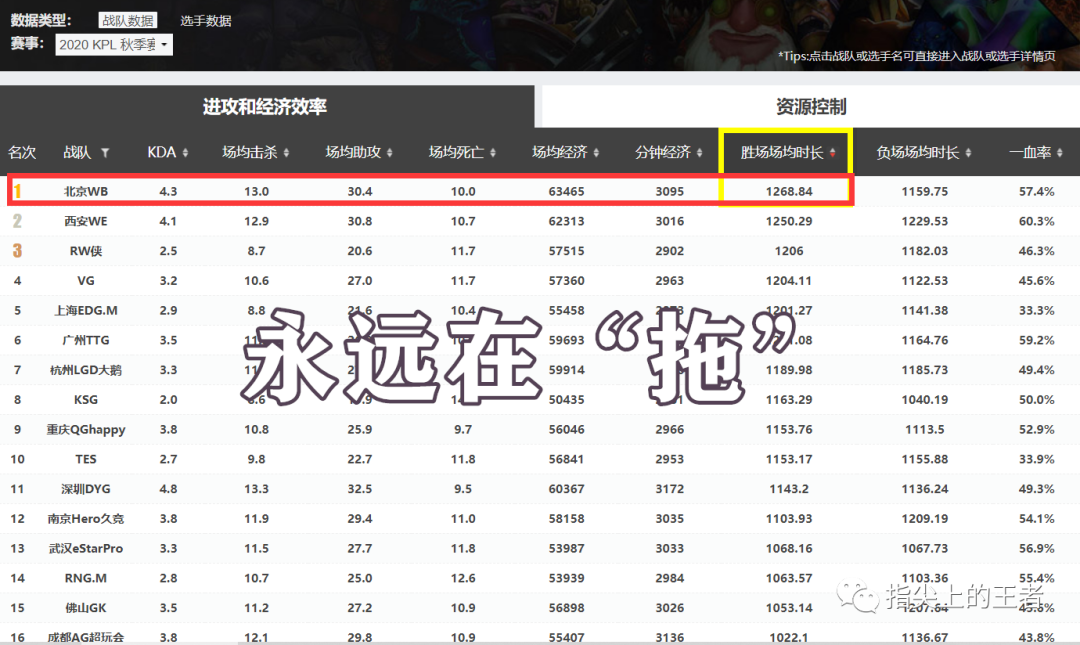Image resolution: width=1080 pixels, height=645 pixels.
Task: Click 深圳DYG KDA value 4.8
Action: [x=168, y=489]
